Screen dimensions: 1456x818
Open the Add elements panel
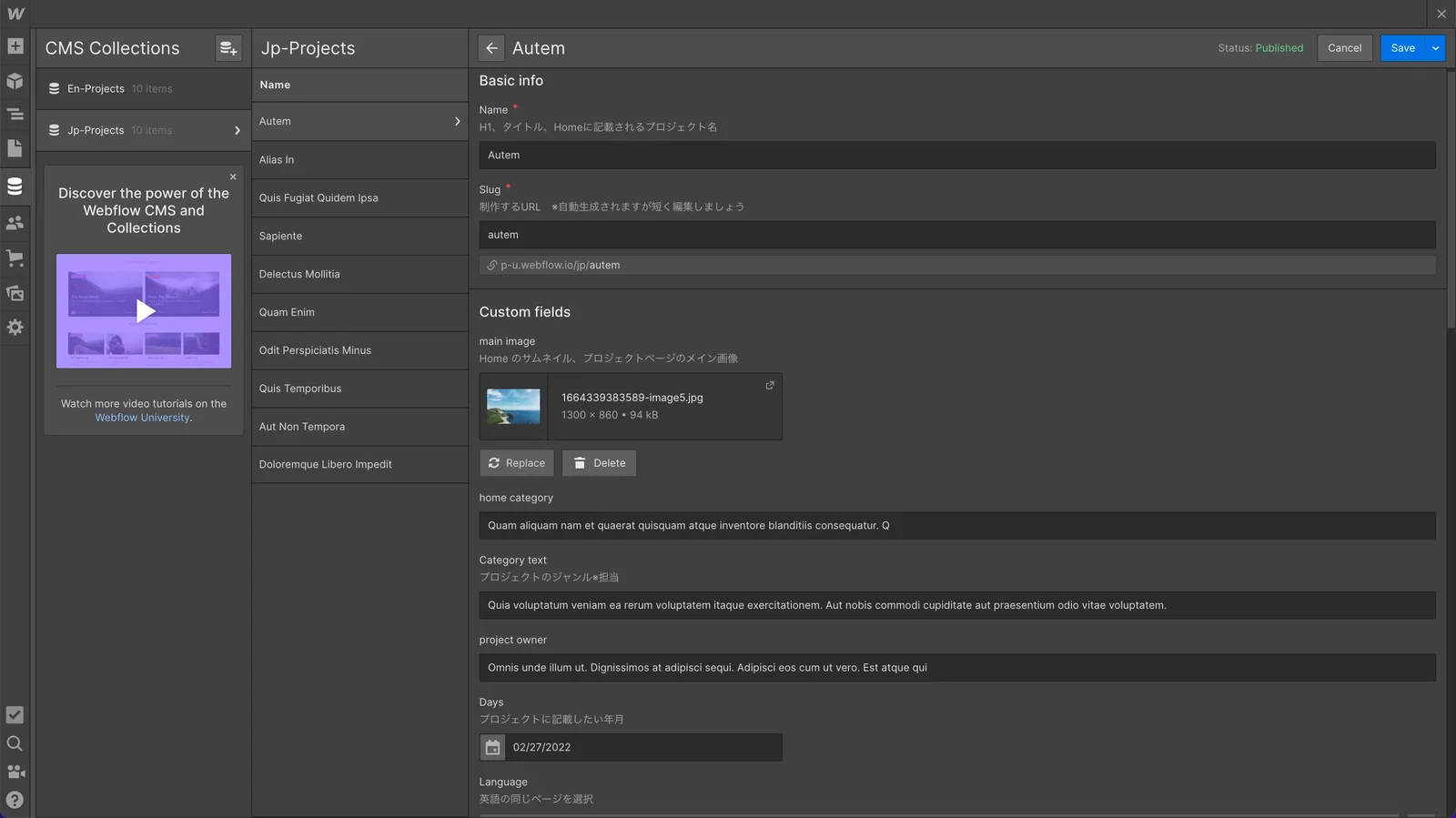(x=15, y=46)
